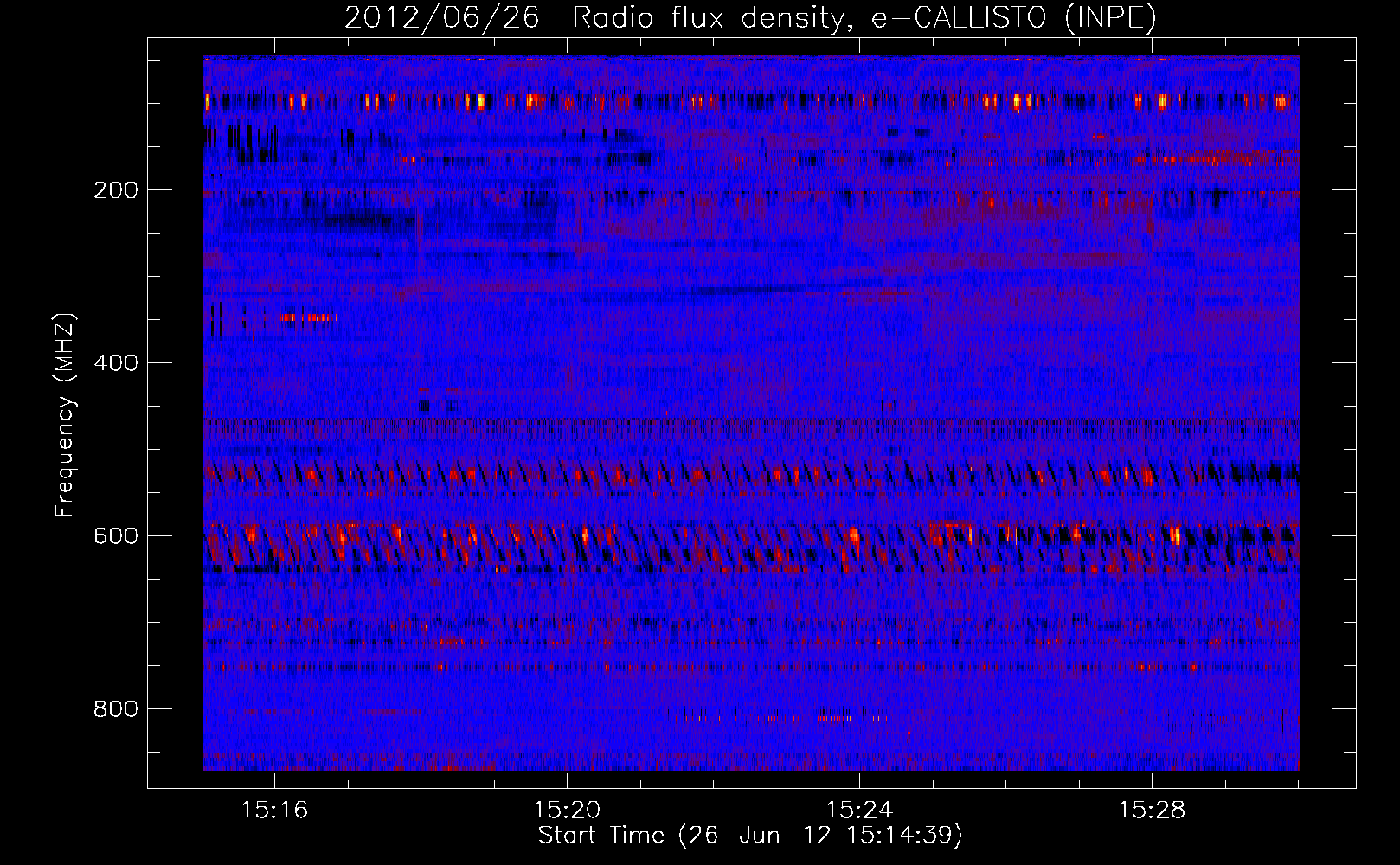This screenshot has width=1400, height=865.
Task: Select the 400 frequency axis label
Action: point(116,363)
